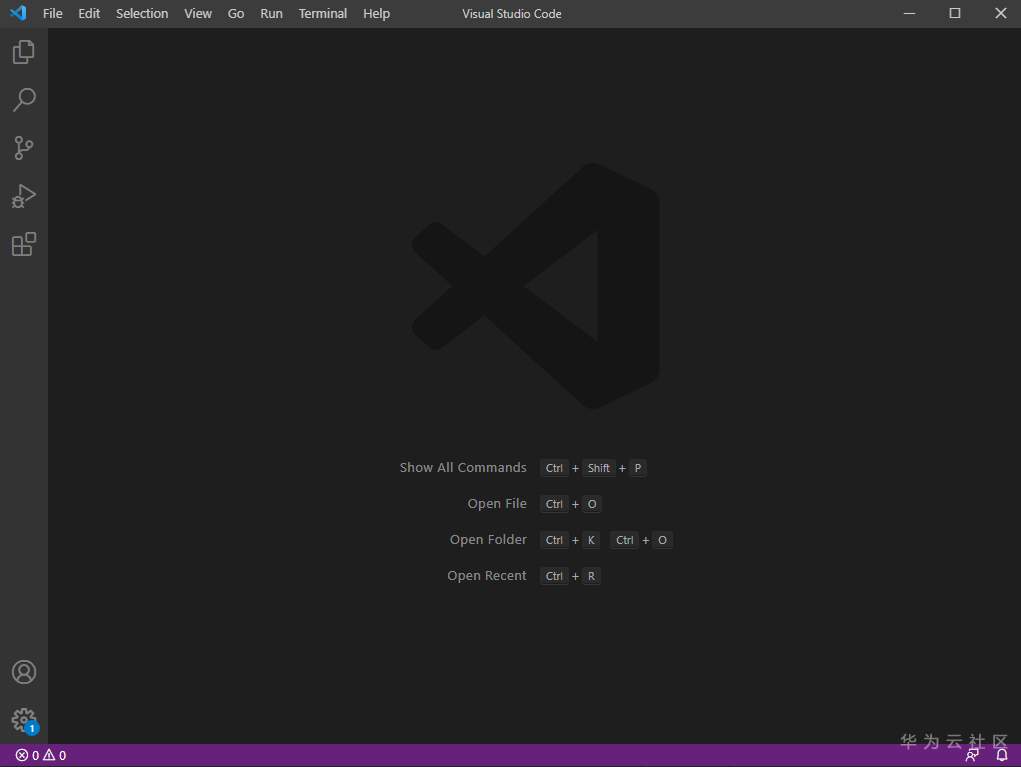
Task: Open the Source Control view
Action: pyautogui.click(x=23, y=148)
